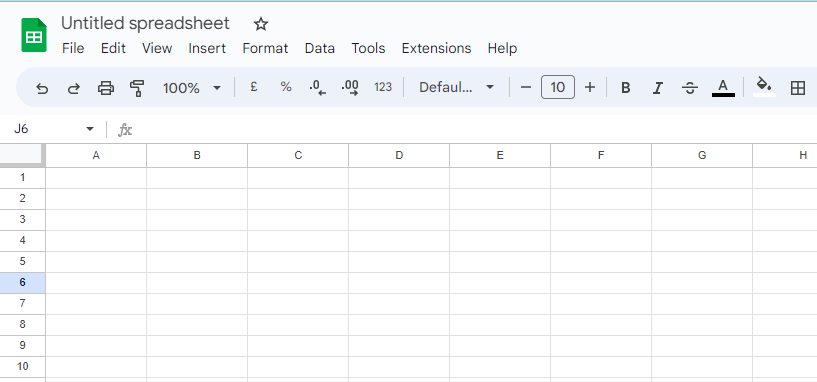Open the 100% zoom dropdown
This screenshot has height=382, width=817.
(x=192, y=88)
